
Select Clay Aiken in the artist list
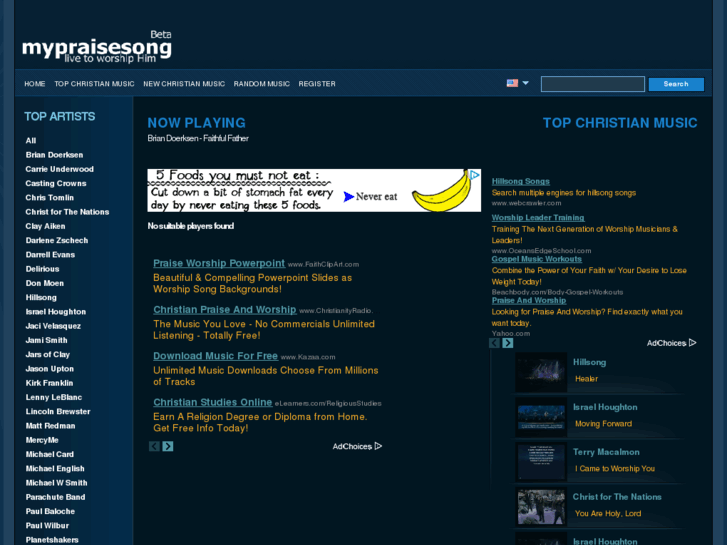(x=45, y=226)
